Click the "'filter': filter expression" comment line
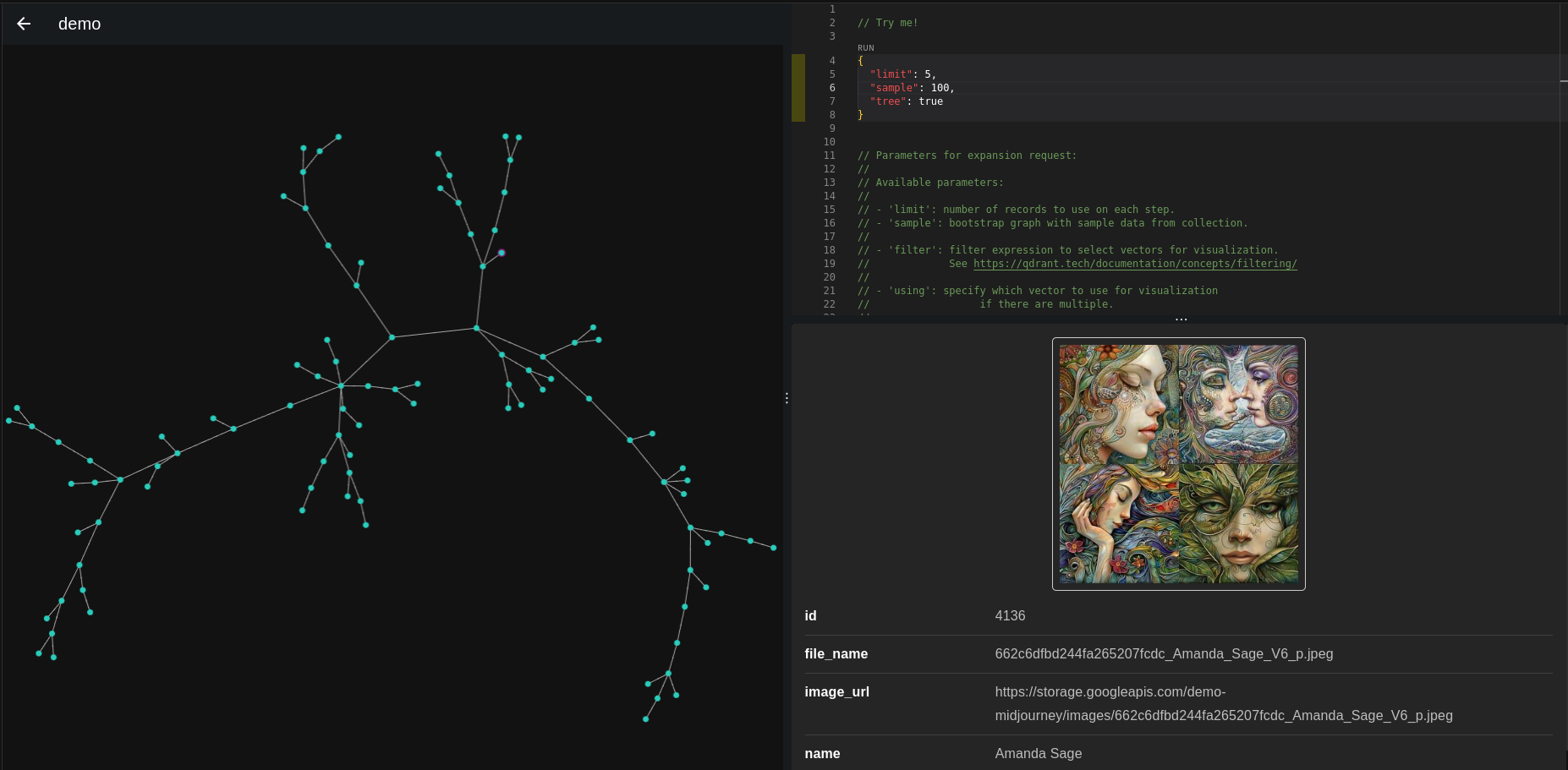1568x770 pixels. (x=1067, y=250)
